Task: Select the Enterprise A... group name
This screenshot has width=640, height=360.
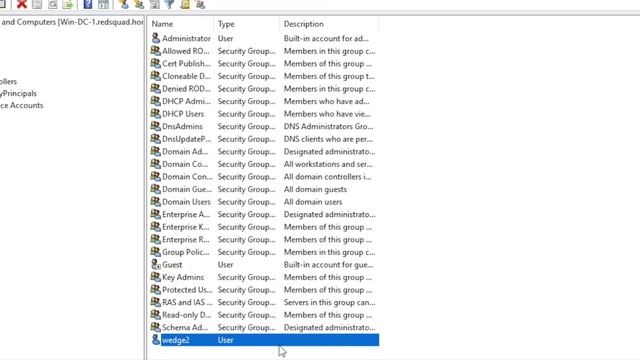Action: (x=186, y=214)
